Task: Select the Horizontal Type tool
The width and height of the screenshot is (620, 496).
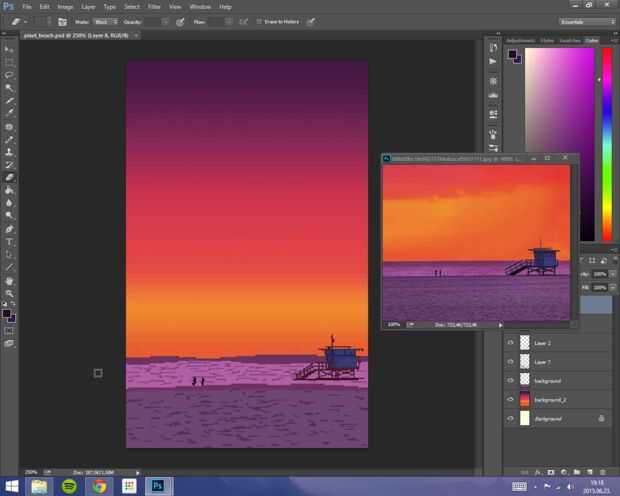Action: click(9, 242)
